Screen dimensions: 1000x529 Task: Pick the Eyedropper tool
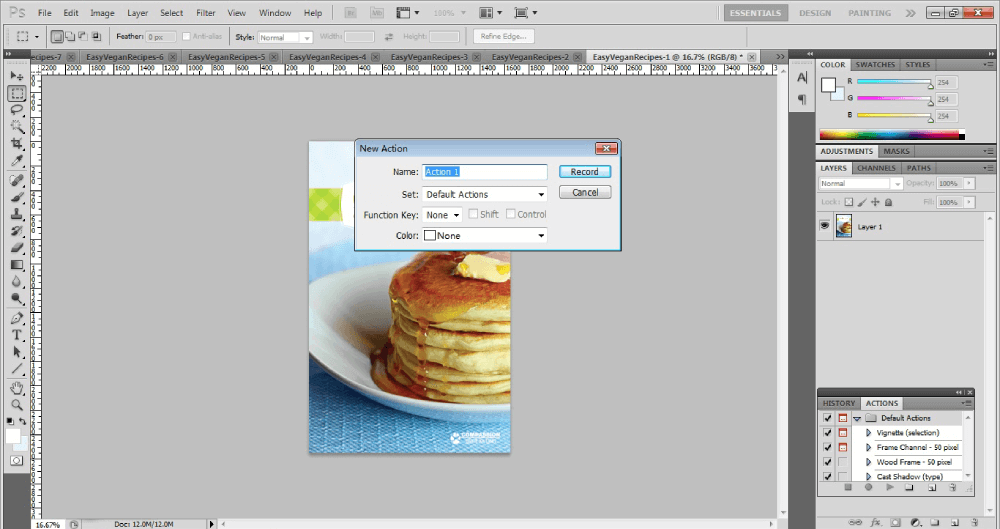17,161
